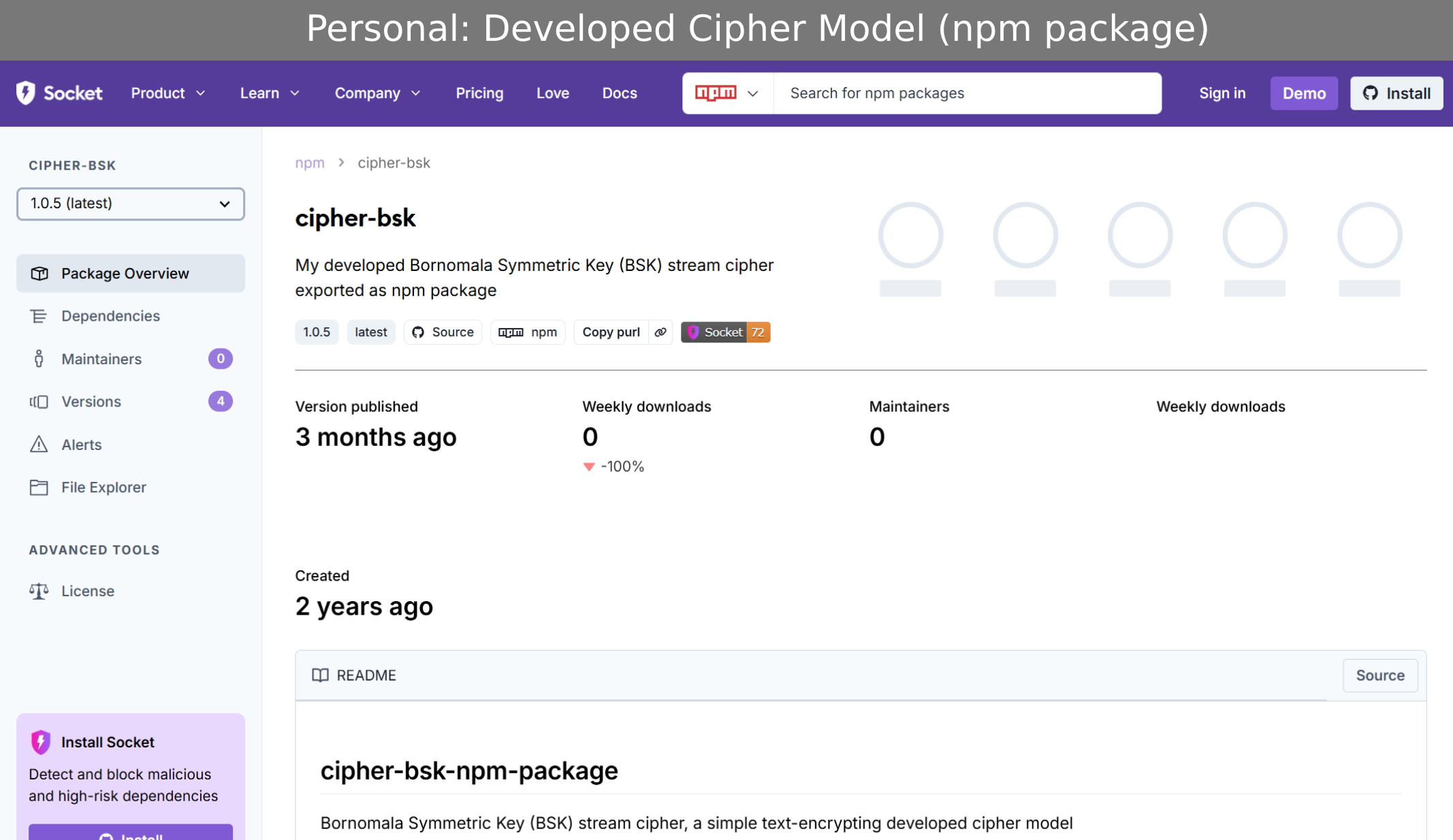Click the Socket score 72 badge

[725, 332]
